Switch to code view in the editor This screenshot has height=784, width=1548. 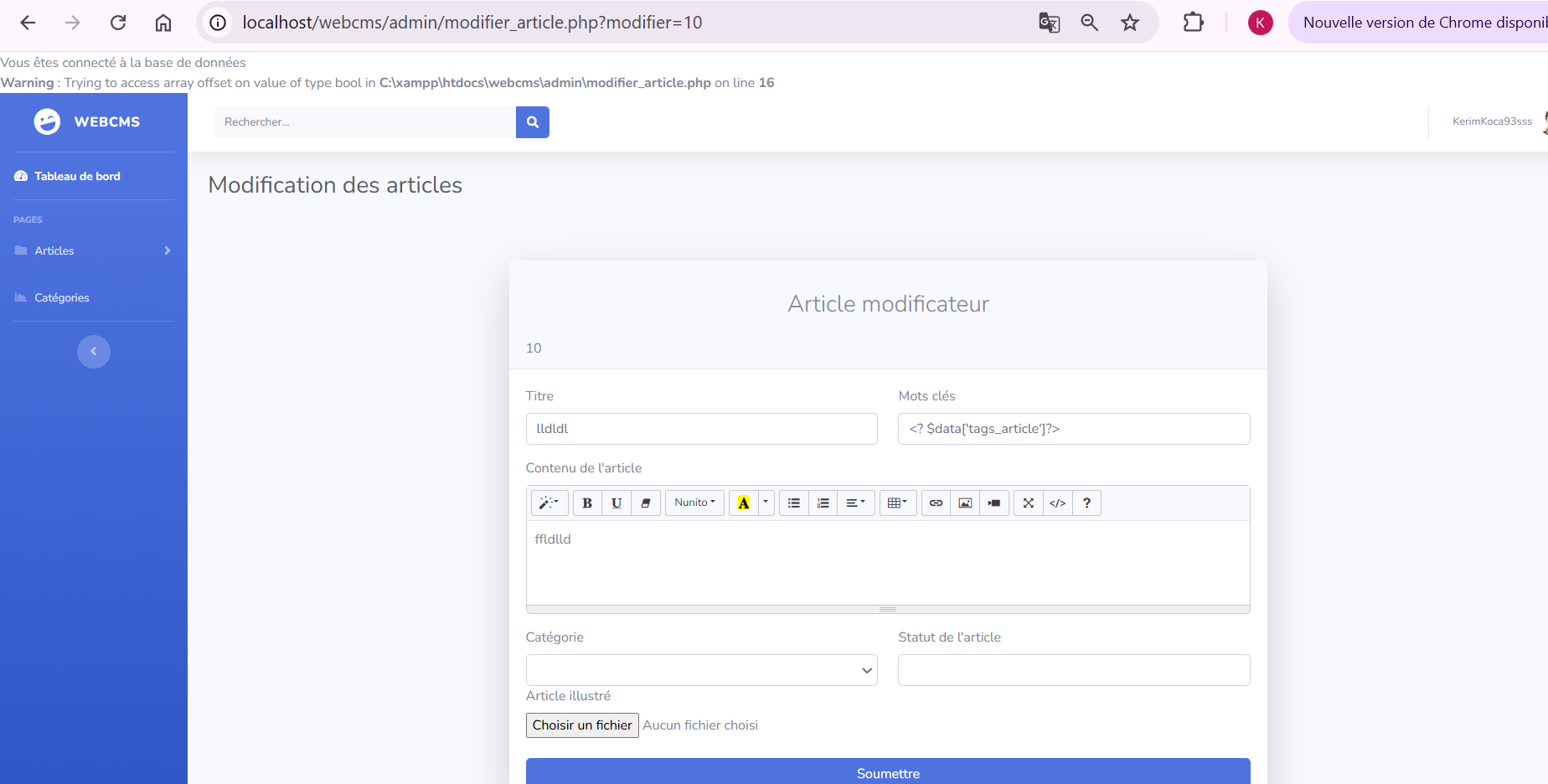click(x=1058, y=503)
